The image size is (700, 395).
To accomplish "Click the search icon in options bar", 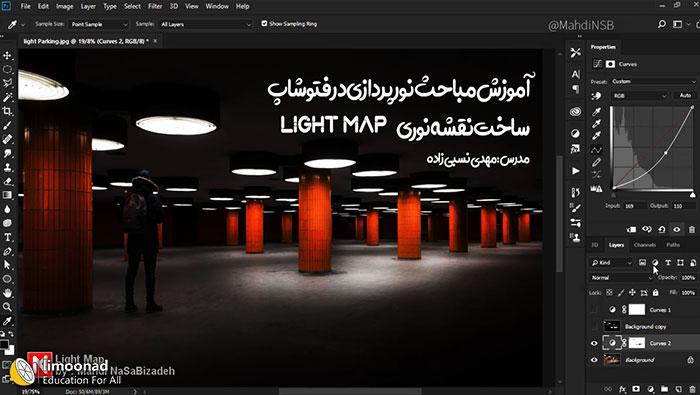I will [662, 24].
